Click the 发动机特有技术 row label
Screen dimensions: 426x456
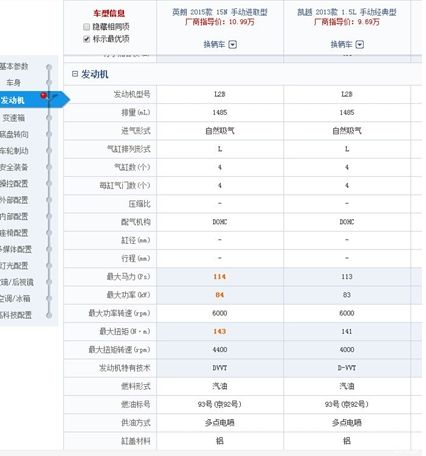[125, 368]
